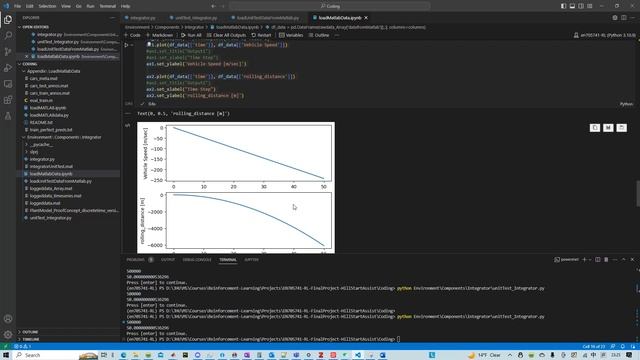Create a new terminal with plus icon
640x360 pixels.
tap(584, 260)
